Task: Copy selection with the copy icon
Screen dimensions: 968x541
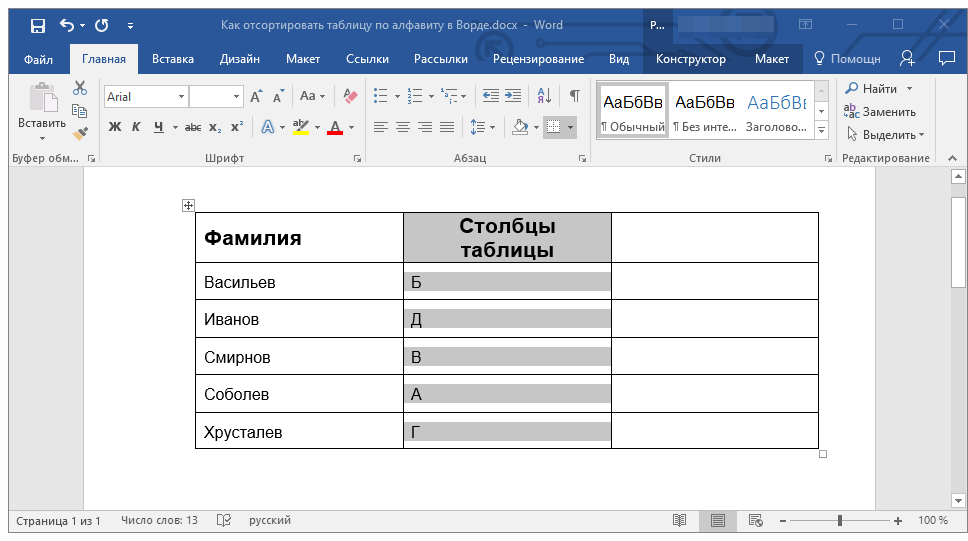Action: coord(80,111)
